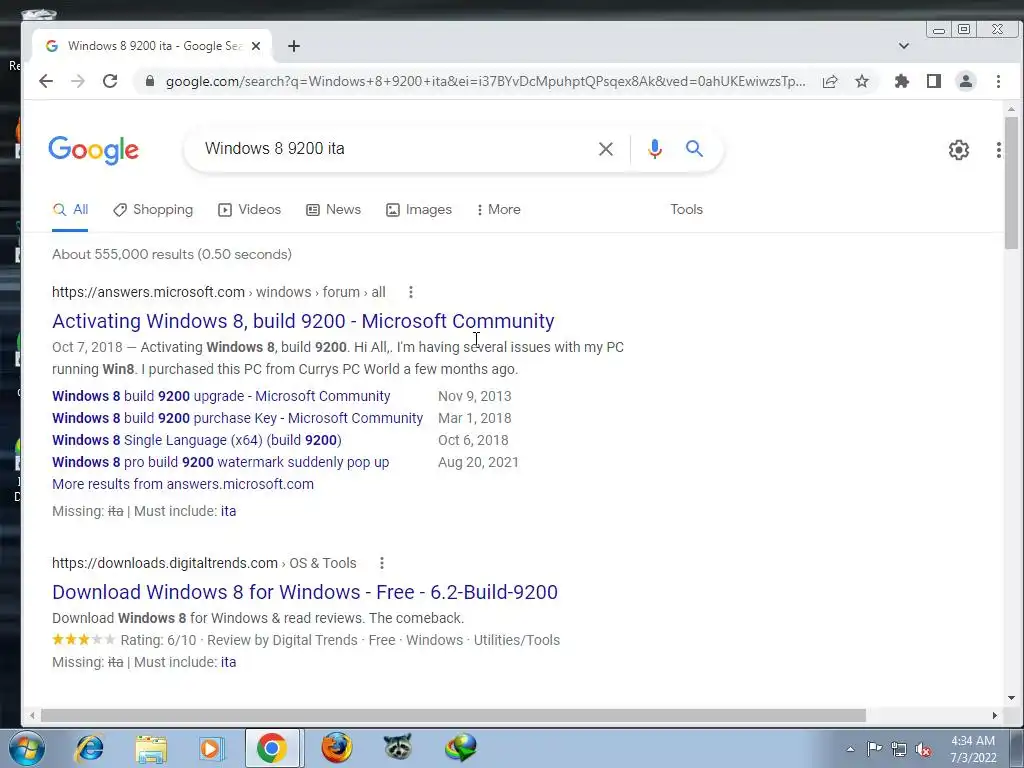Start voice search with the microphone
This screenshot has width=1024, height=768.
coord(654,149)
